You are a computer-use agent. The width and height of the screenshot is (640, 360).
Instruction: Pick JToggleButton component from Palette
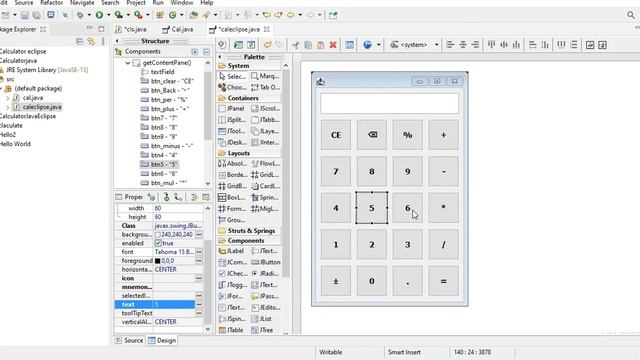(x=232, y=285)
